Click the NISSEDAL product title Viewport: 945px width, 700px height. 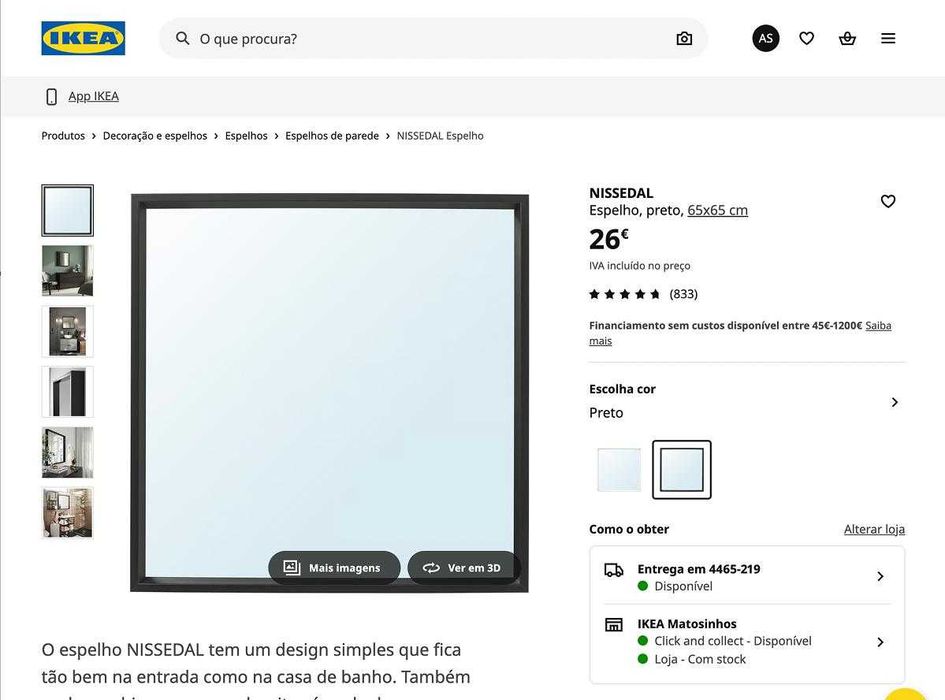coord(621,193)
